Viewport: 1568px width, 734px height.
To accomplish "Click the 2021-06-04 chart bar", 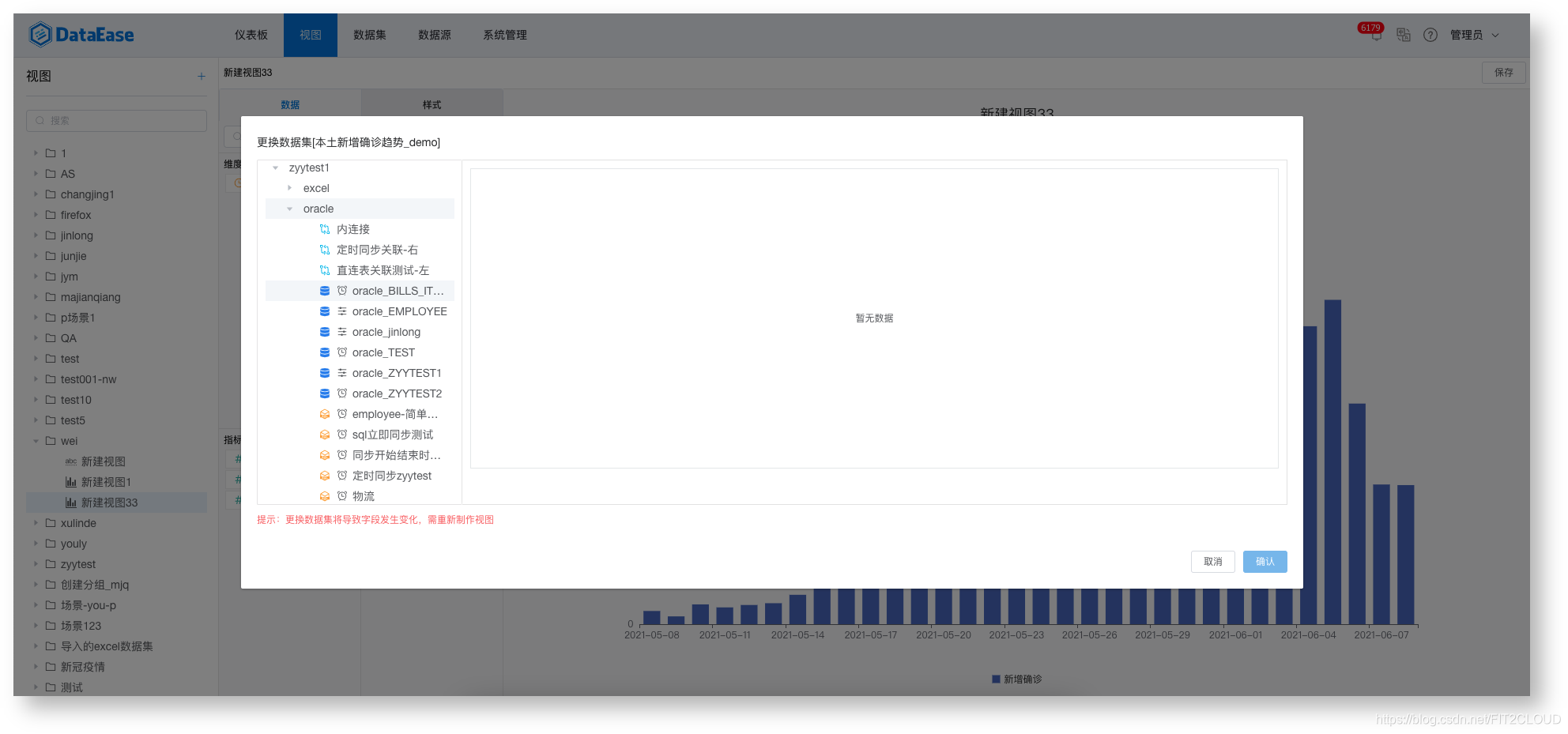I will pyautogui.click(x=1309, y=476).
